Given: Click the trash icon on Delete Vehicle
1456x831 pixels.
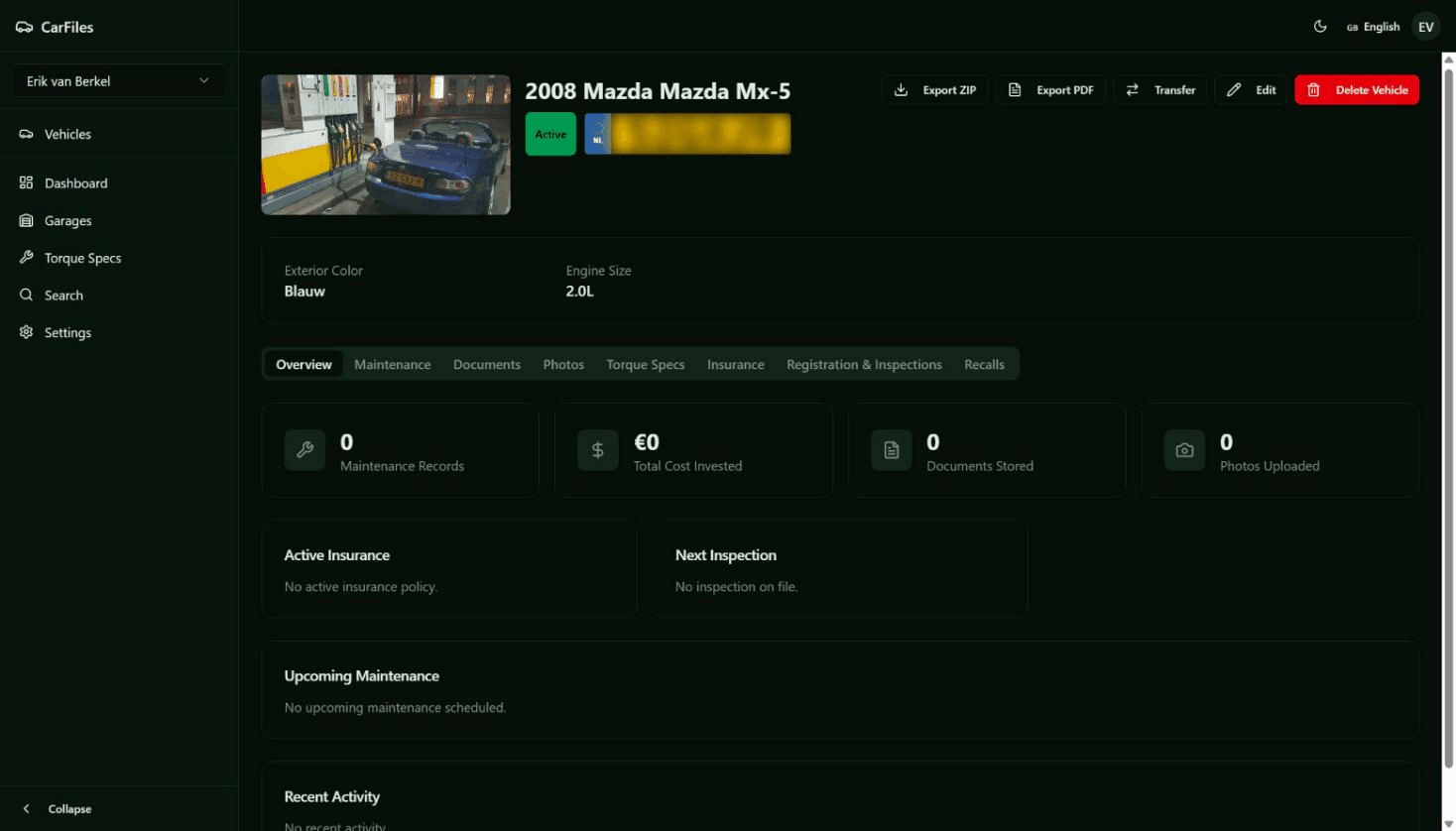Looking at the screenshot, I should [1313, 90].
